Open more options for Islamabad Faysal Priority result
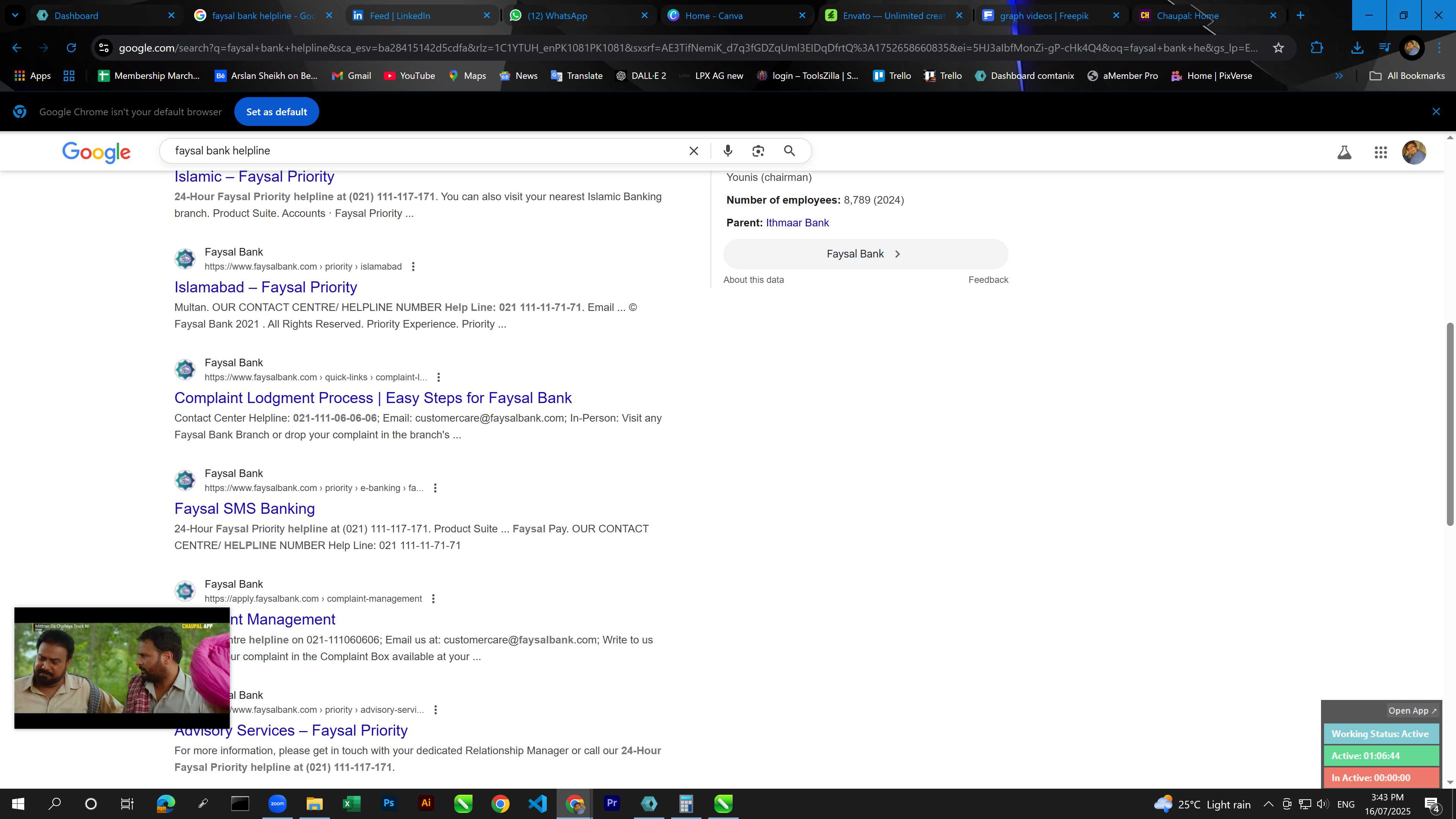This screenshot has width=1456, height=819. tap(413, 266)
